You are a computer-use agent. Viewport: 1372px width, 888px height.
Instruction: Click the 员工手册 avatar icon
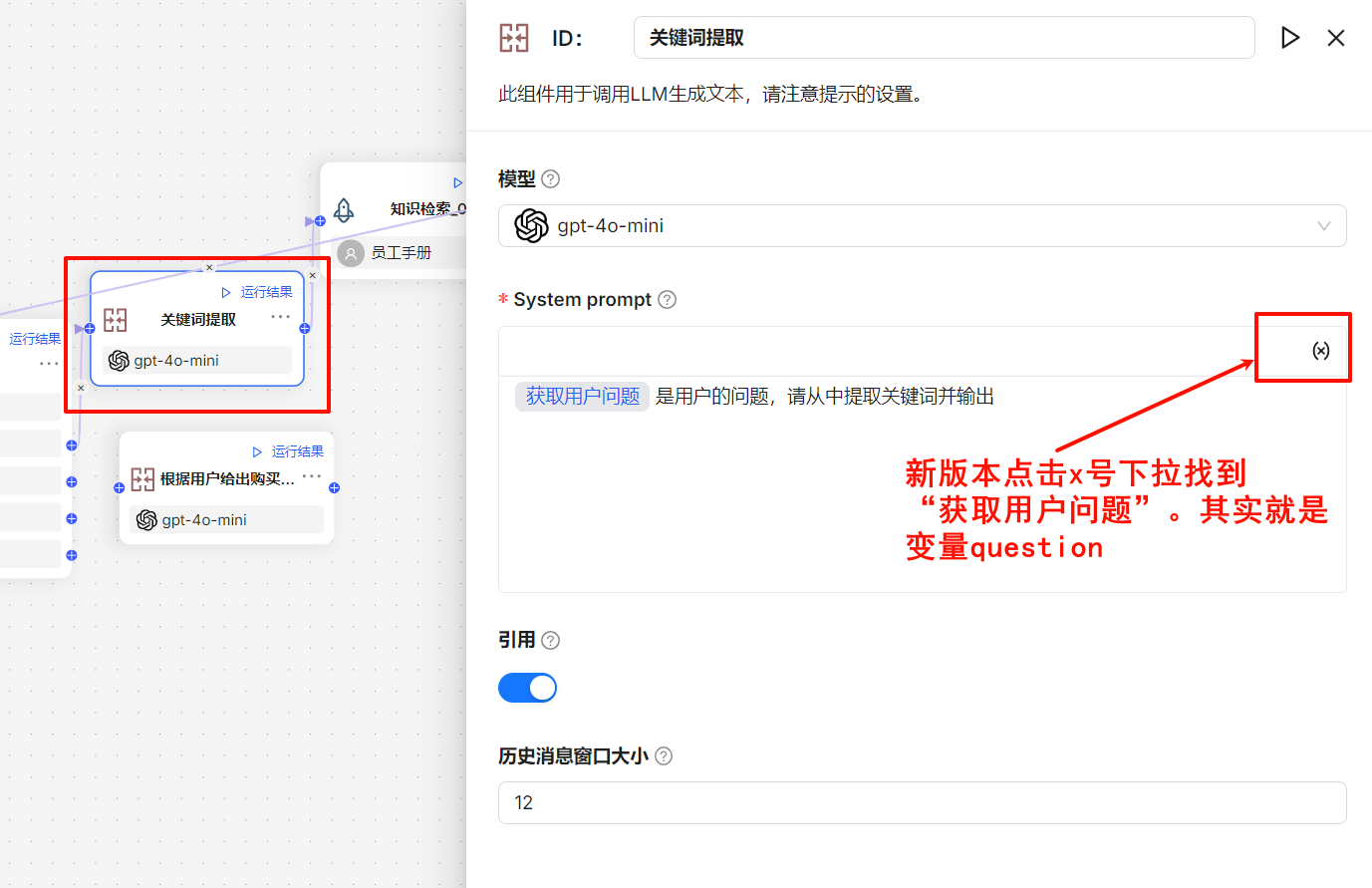tap(351, 253)
